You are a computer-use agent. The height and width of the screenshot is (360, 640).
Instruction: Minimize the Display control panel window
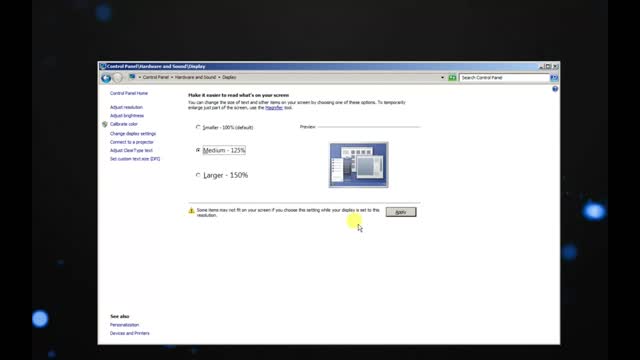click(542, 66)
